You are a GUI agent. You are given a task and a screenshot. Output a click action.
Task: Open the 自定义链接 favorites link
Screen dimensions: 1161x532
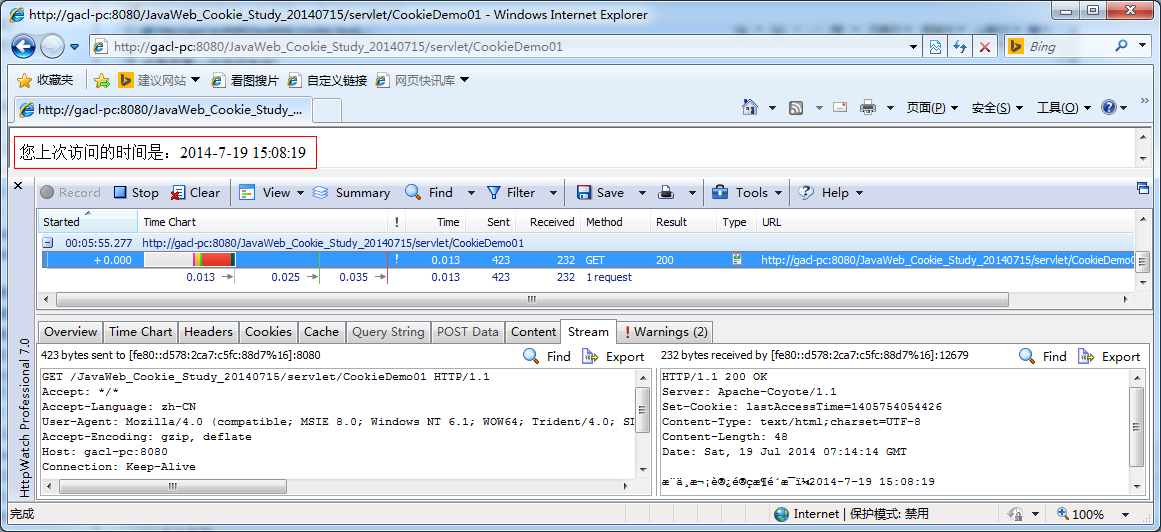click(x=327, y=80)
